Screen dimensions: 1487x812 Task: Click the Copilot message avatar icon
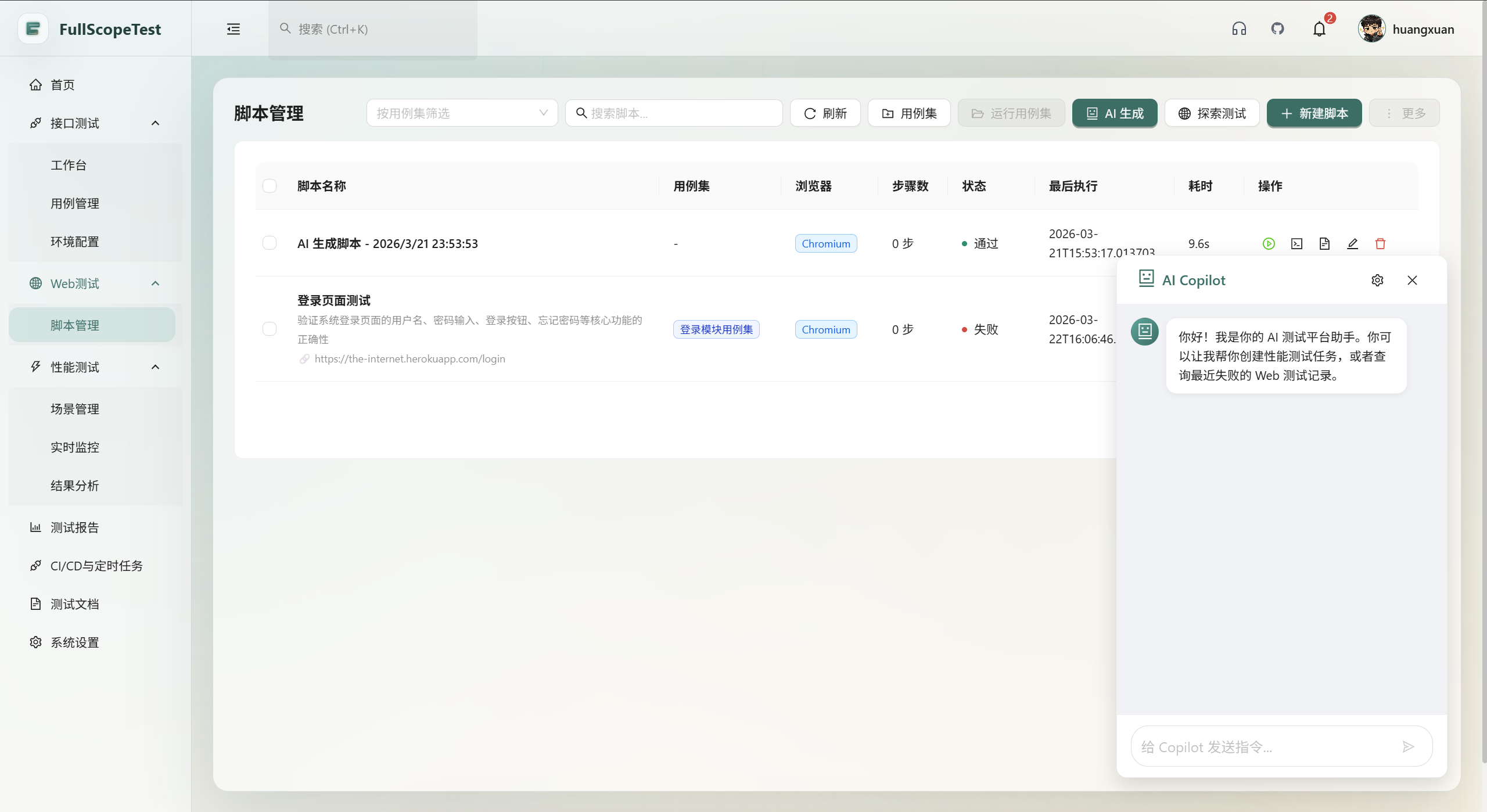coord(1145,332)
